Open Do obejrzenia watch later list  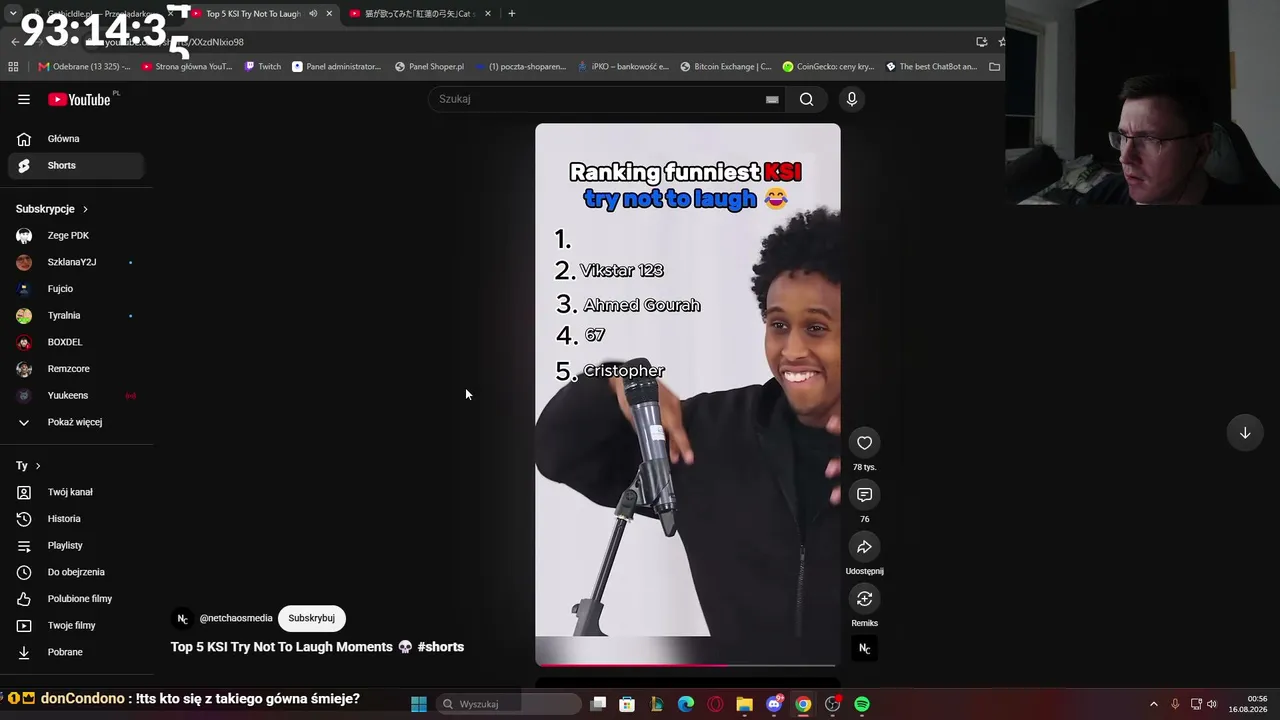[x=75, y=572]
